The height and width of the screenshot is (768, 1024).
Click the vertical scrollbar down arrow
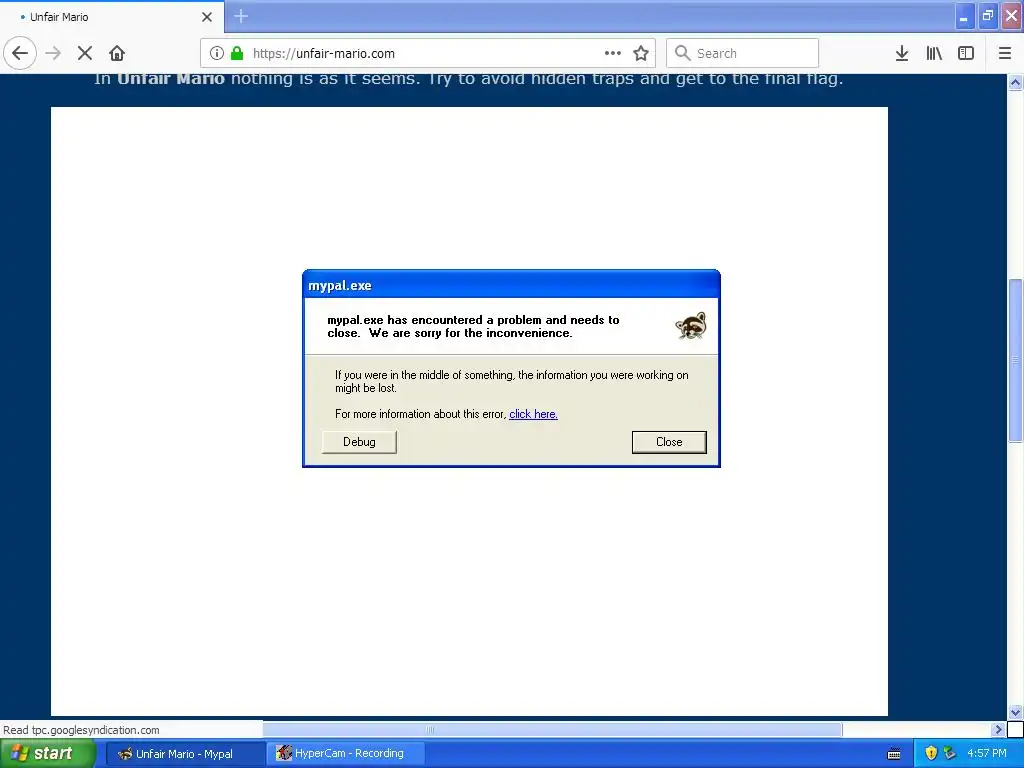point(1016,712)
